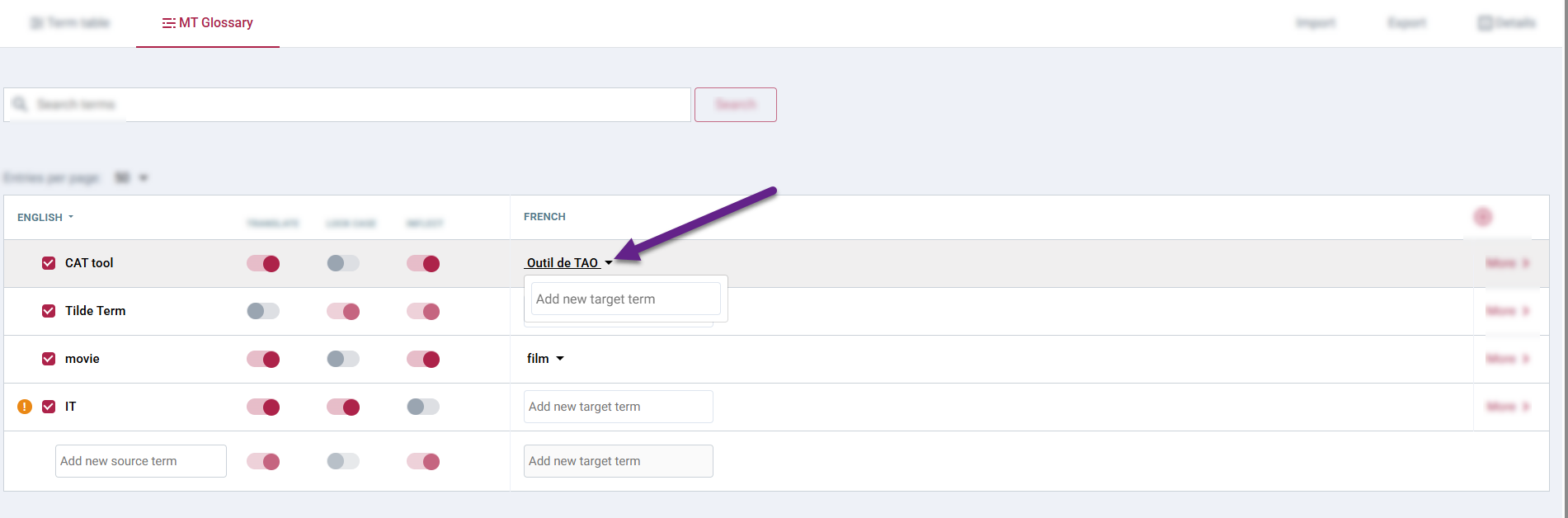Enable the Lock case toggle for movie
The width and height of the screenshot is (1568, 518).
[342, 359]
